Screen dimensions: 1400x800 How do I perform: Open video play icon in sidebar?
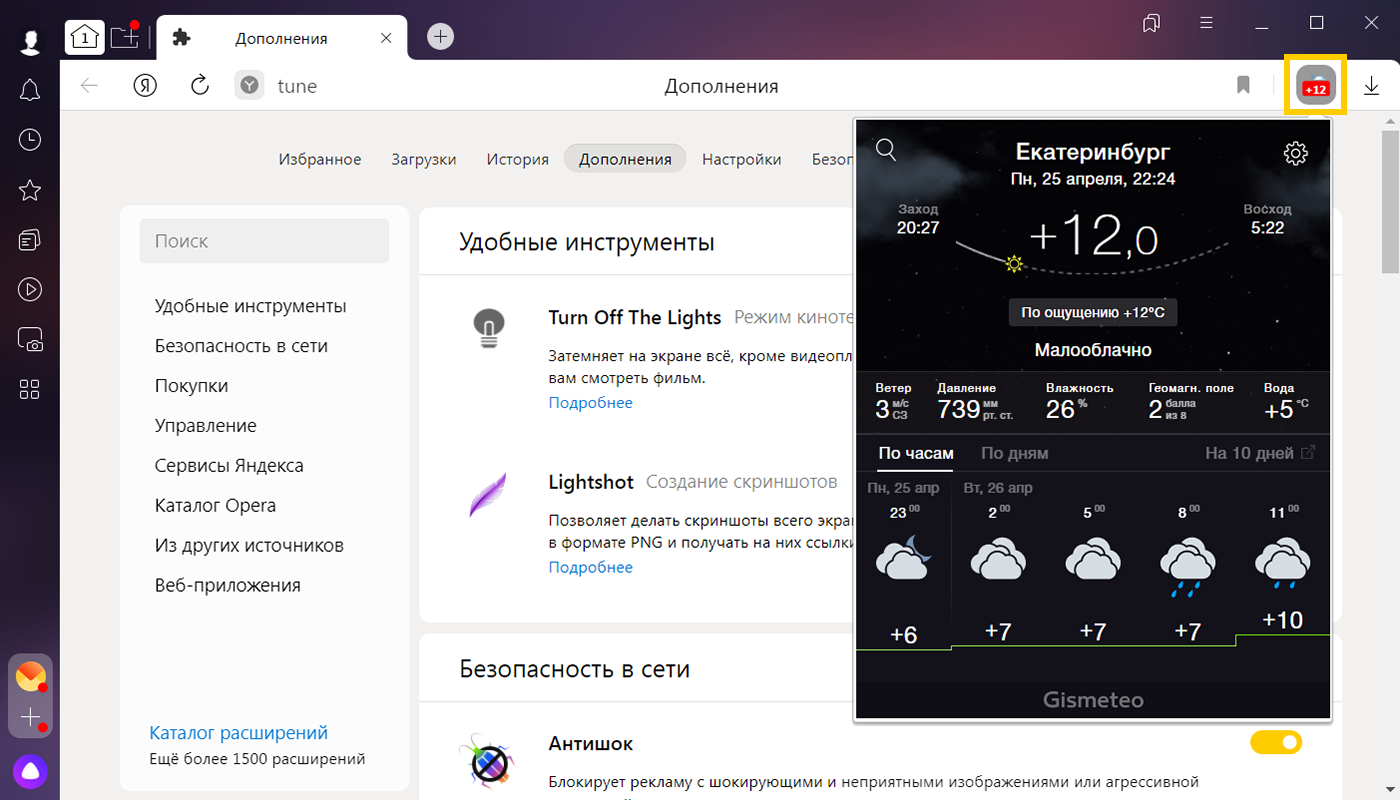30,290
